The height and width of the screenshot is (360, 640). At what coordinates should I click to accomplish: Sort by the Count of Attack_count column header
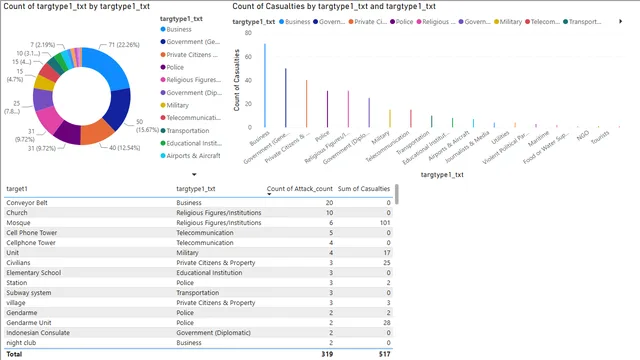point(300,189)
